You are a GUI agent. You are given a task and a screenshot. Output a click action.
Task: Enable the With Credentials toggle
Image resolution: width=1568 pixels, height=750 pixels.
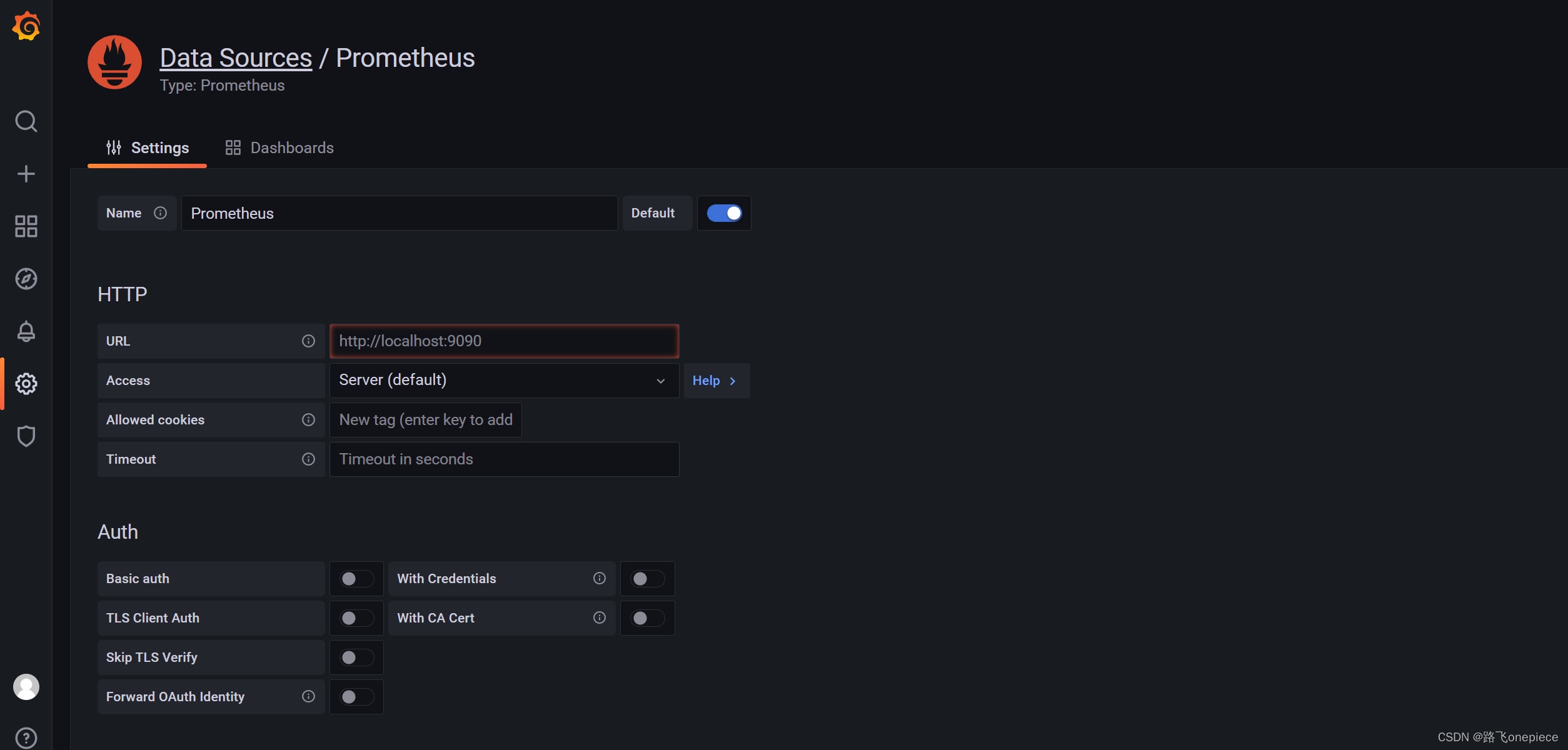[647, 579]
